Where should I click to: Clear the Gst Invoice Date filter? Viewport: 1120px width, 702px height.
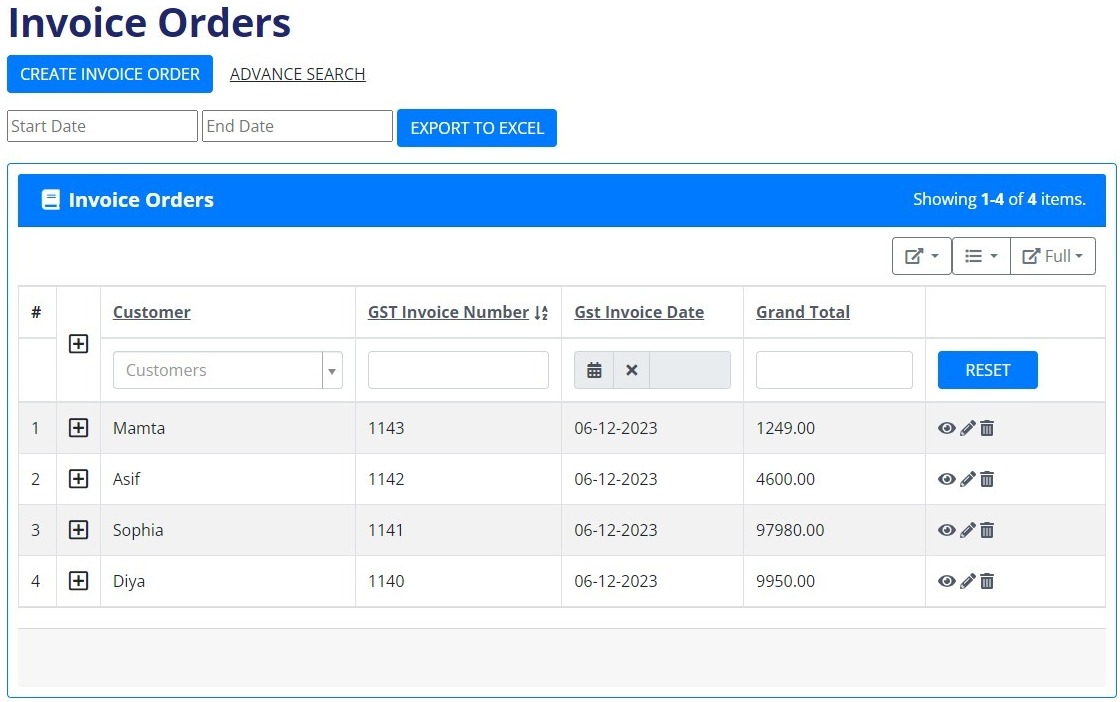click(631, 370)
